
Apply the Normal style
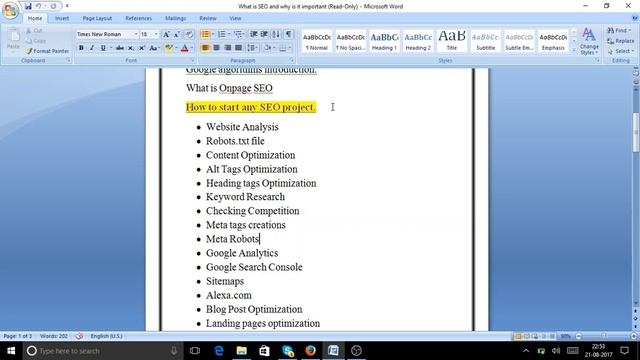pos(317,41)
